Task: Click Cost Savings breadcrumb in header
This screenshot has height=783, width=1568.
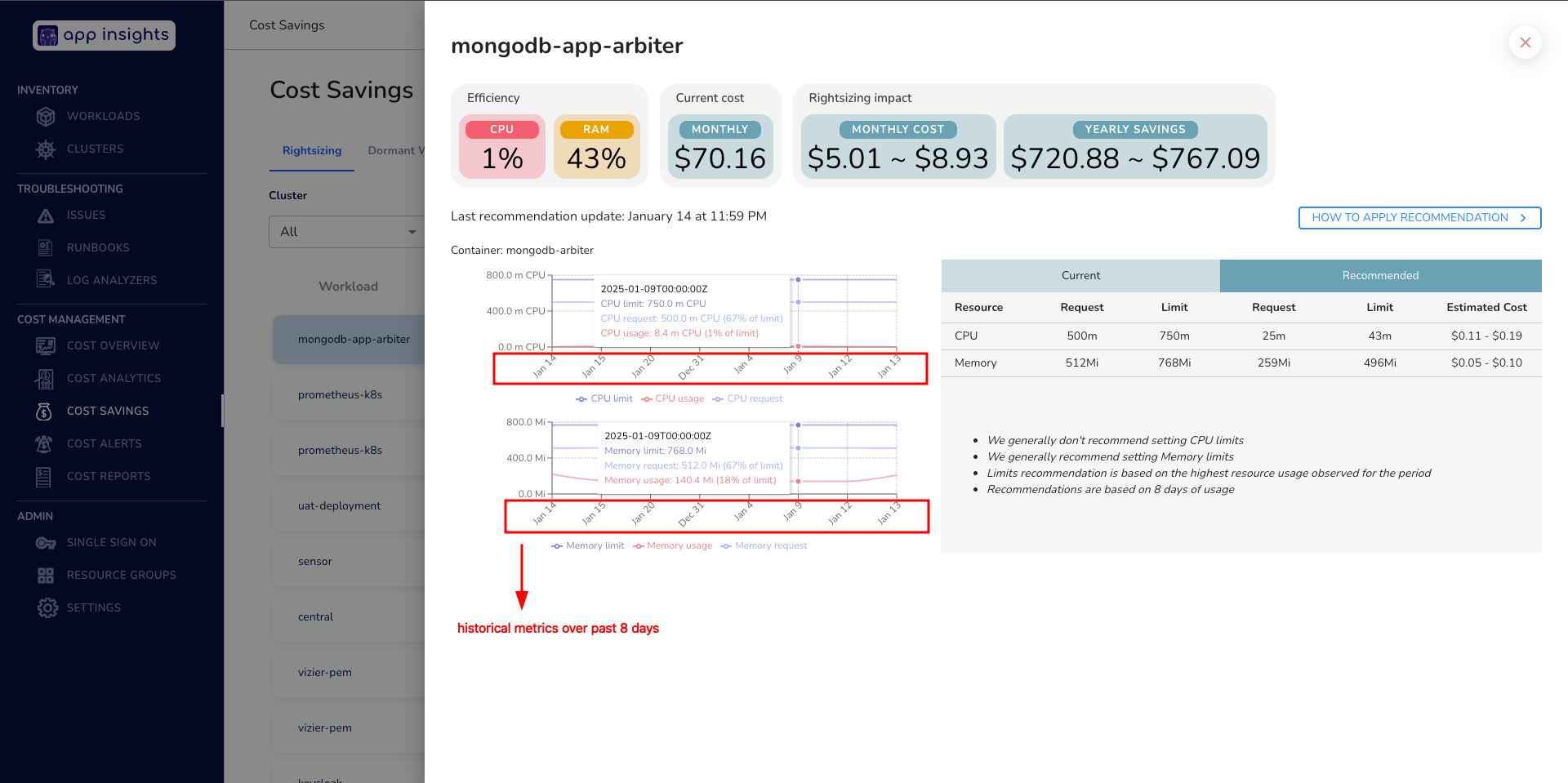Action: pyautogui.click(x=287, y=25)
